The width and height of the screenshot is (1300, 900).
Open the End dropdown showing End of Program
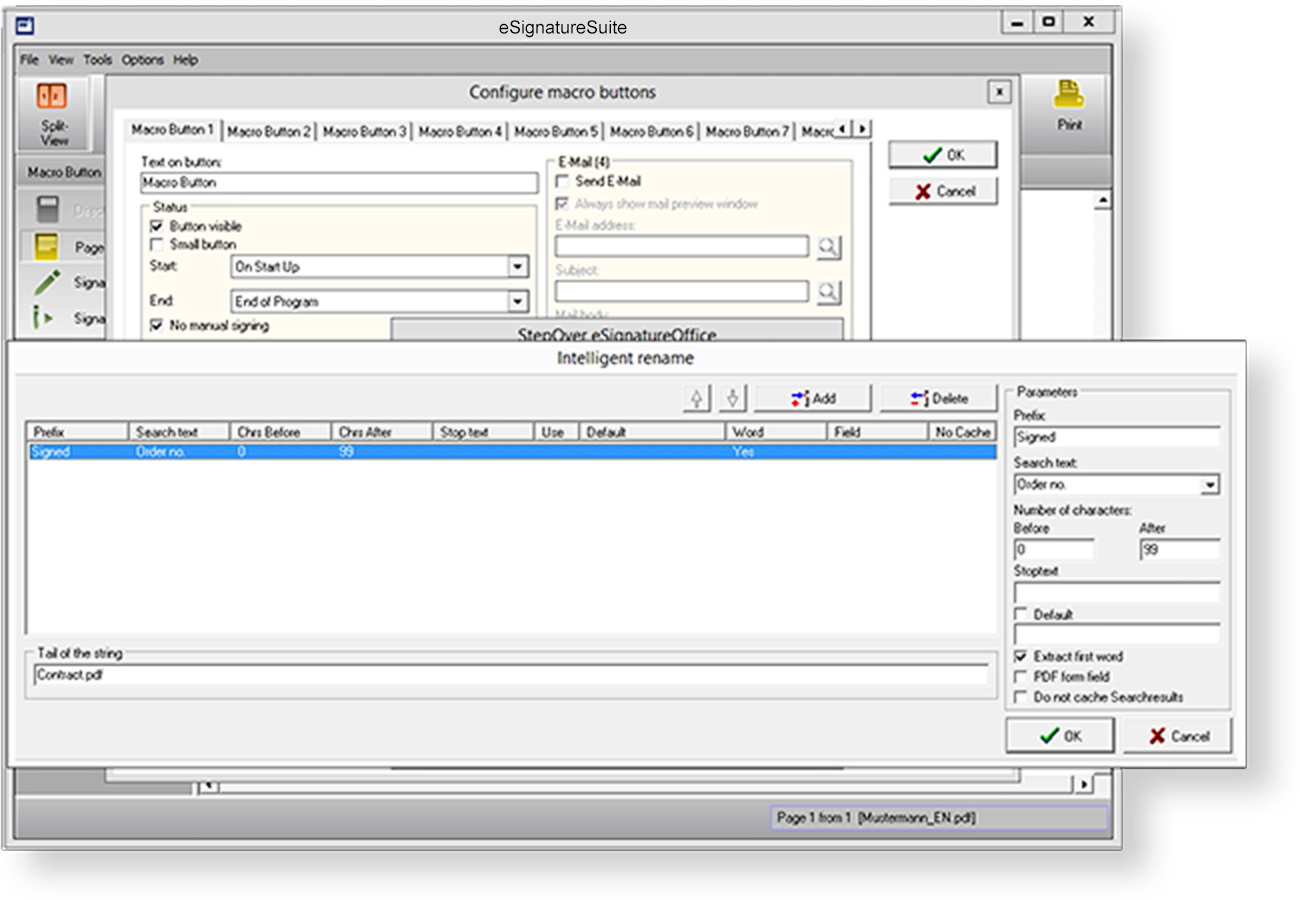[517, 301]
